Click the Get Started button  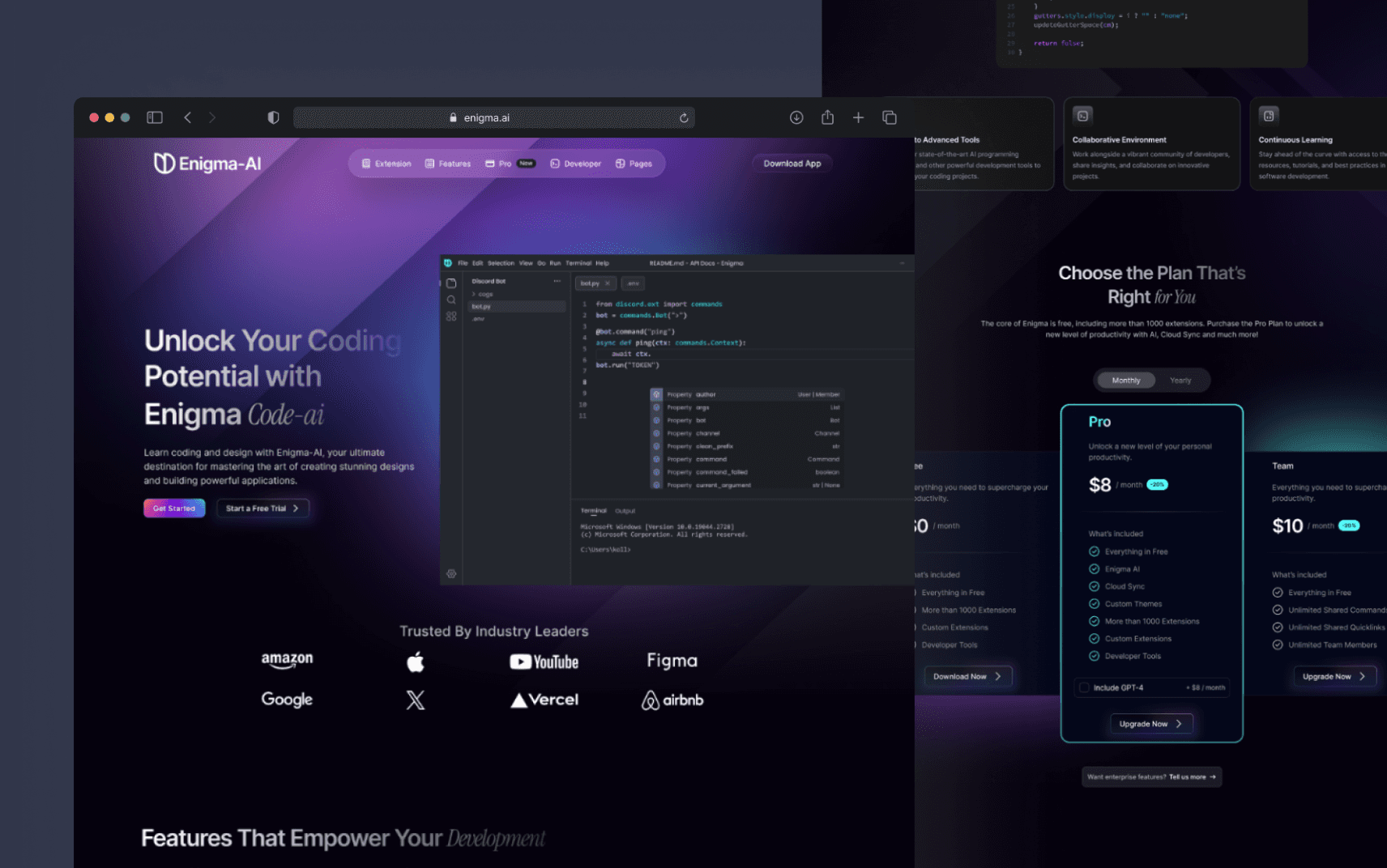click(x=174, y=508)
